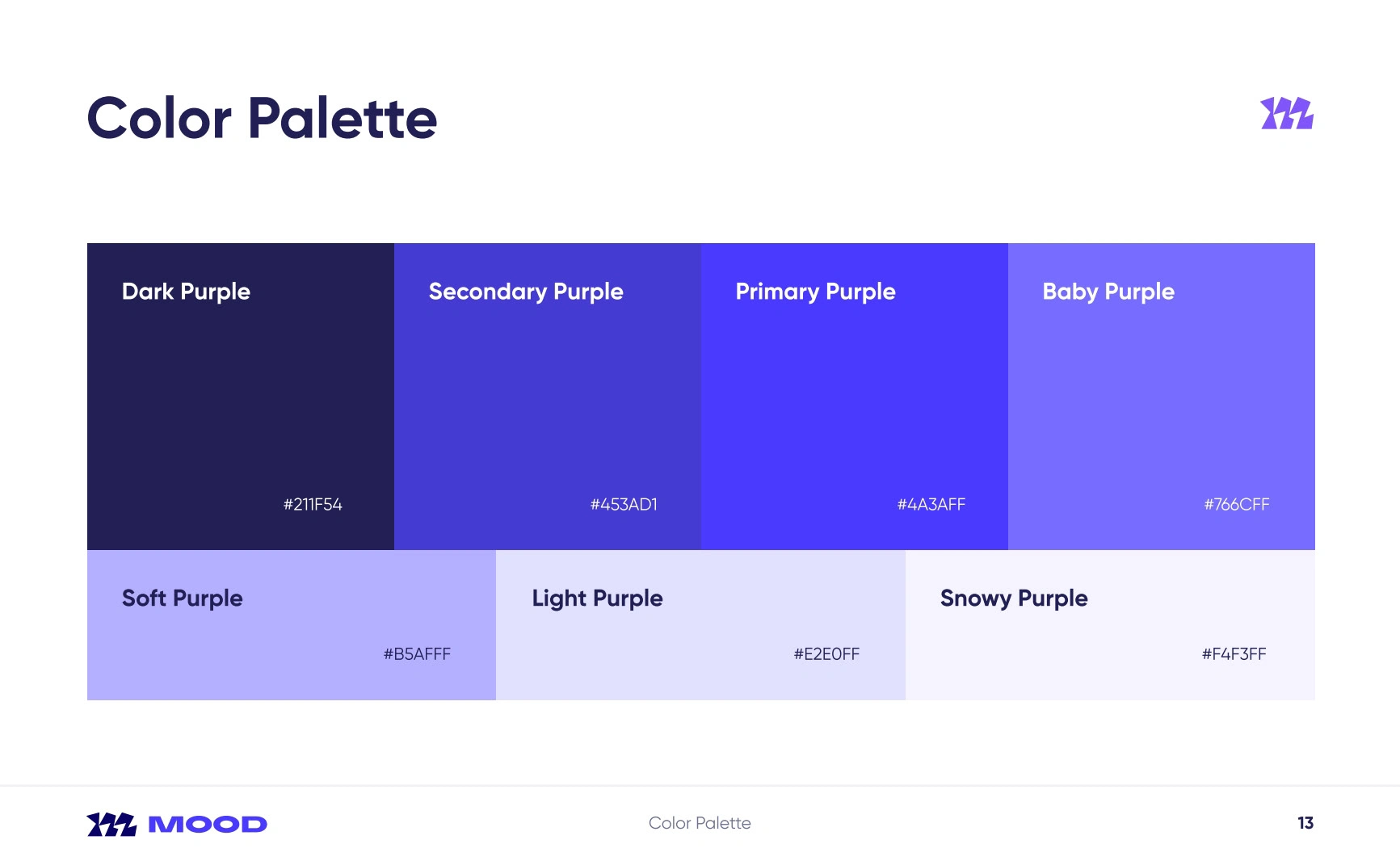
Task: Click the Color Palette main heading
Action: (262, 119)
